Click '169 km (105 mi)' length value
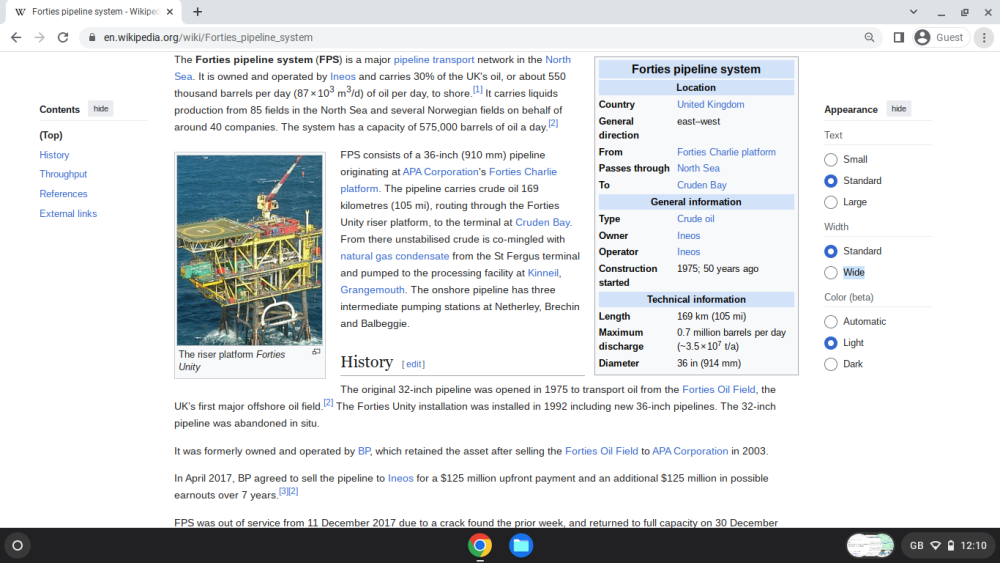 tap(711, 316)
